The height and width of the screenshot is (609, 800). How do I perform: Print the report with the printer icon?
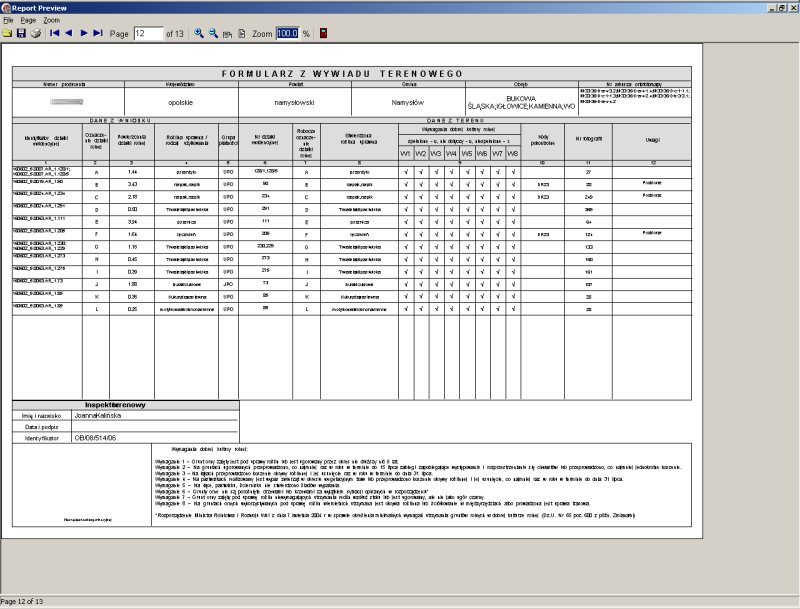36,34
